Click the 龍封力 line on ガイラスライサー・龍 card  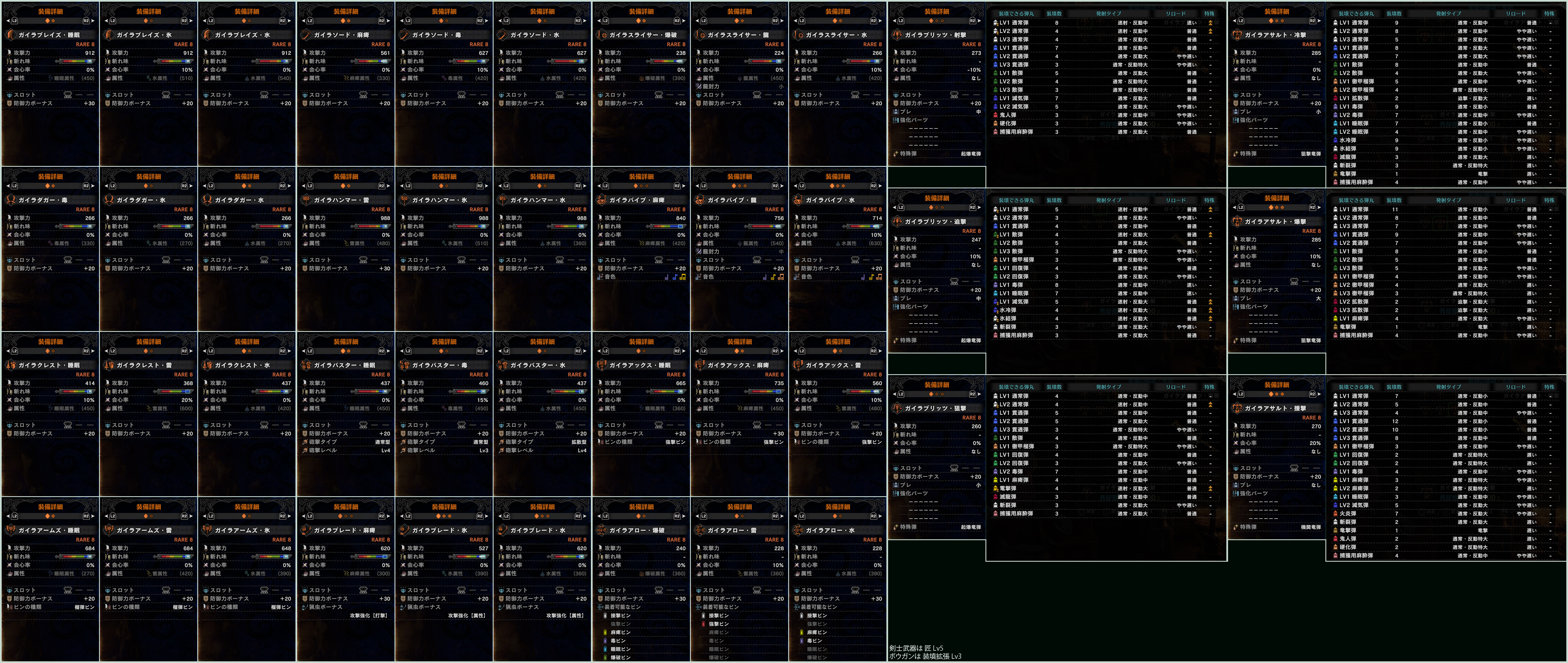pyautogui.click(x=740, y=86)
